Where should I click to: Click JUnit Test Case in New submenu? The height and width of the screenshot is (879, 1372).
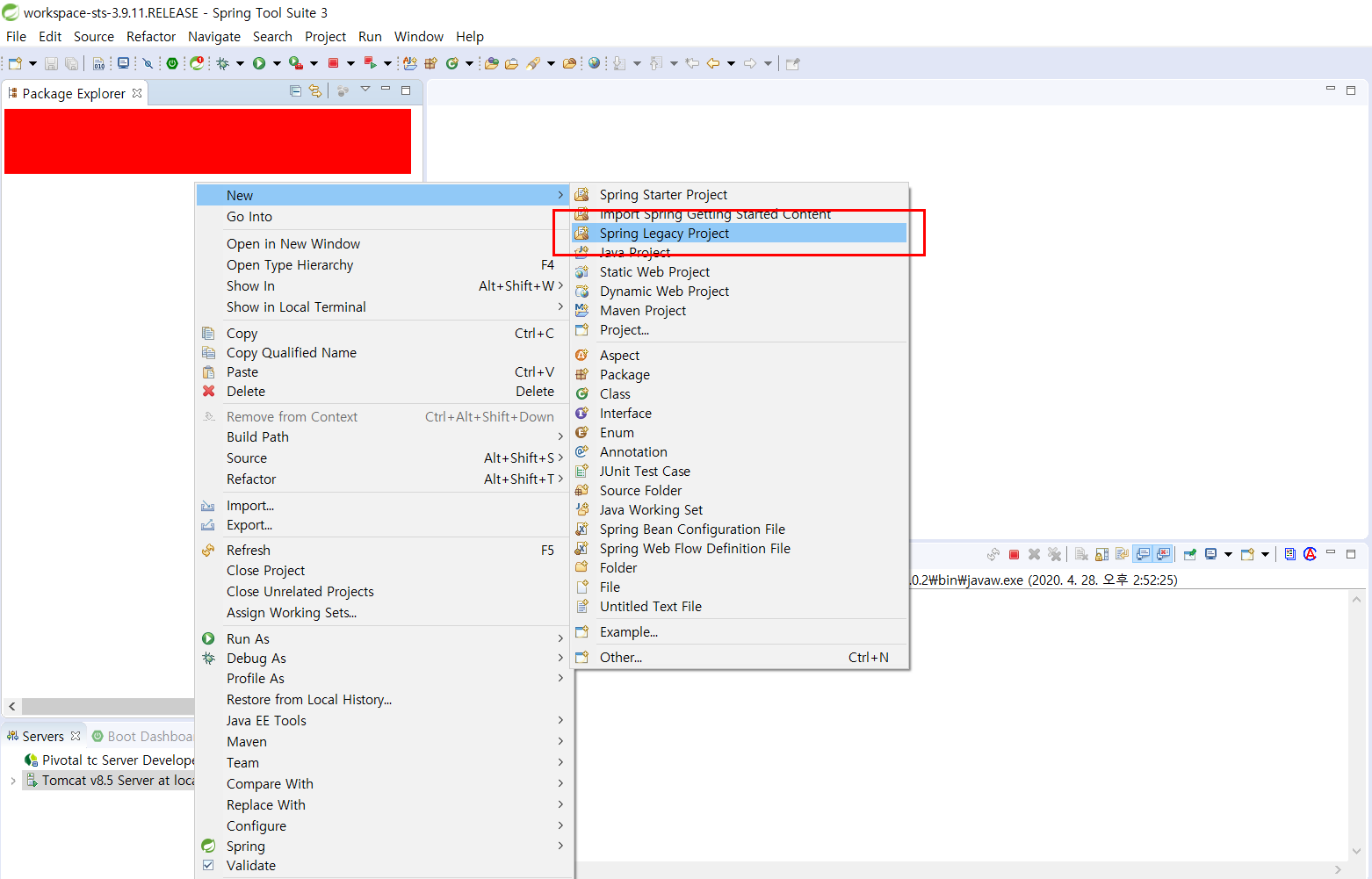[739, 472]
